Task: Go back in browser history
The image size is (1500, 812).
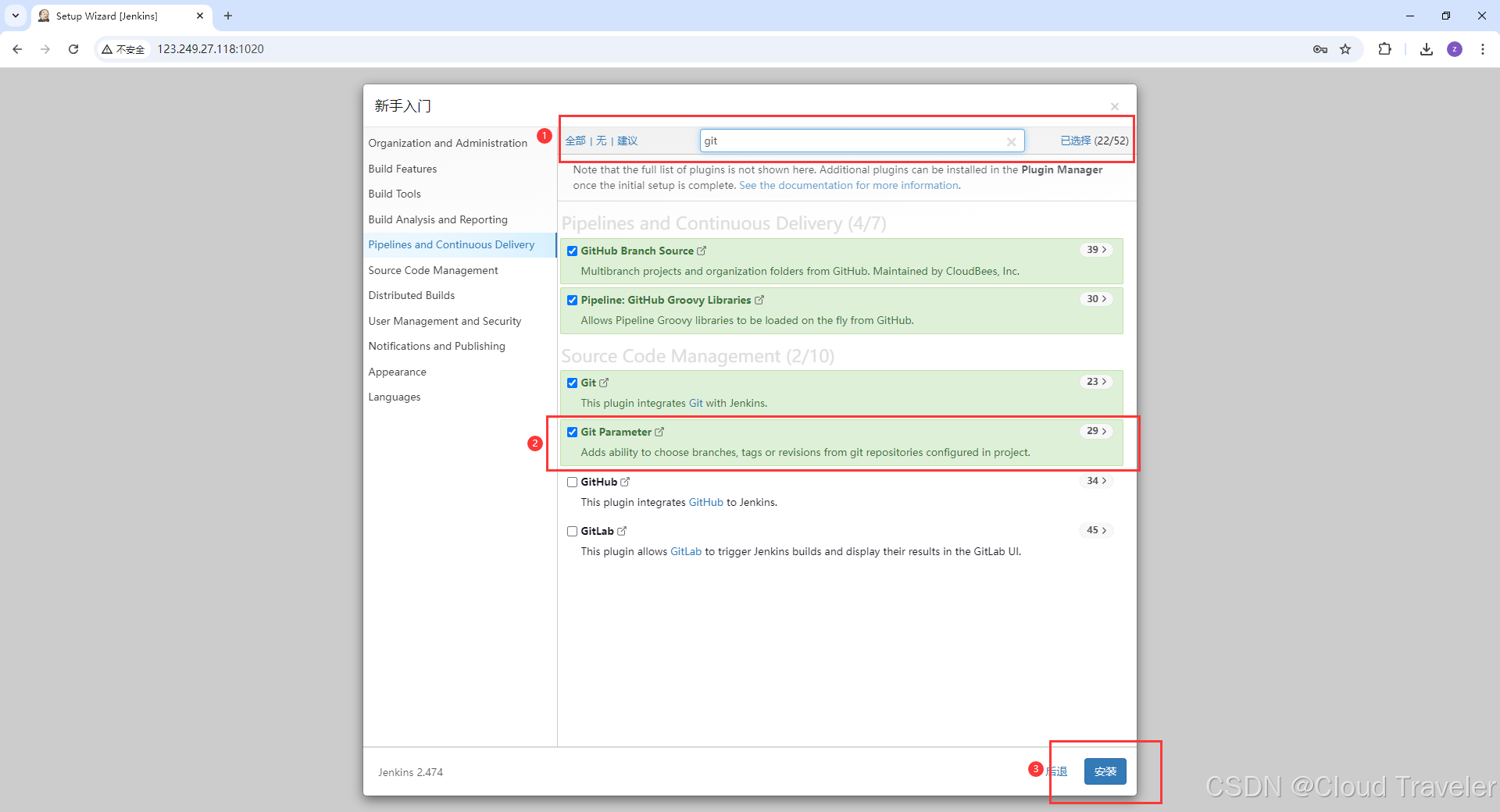Action: [17, 49]
